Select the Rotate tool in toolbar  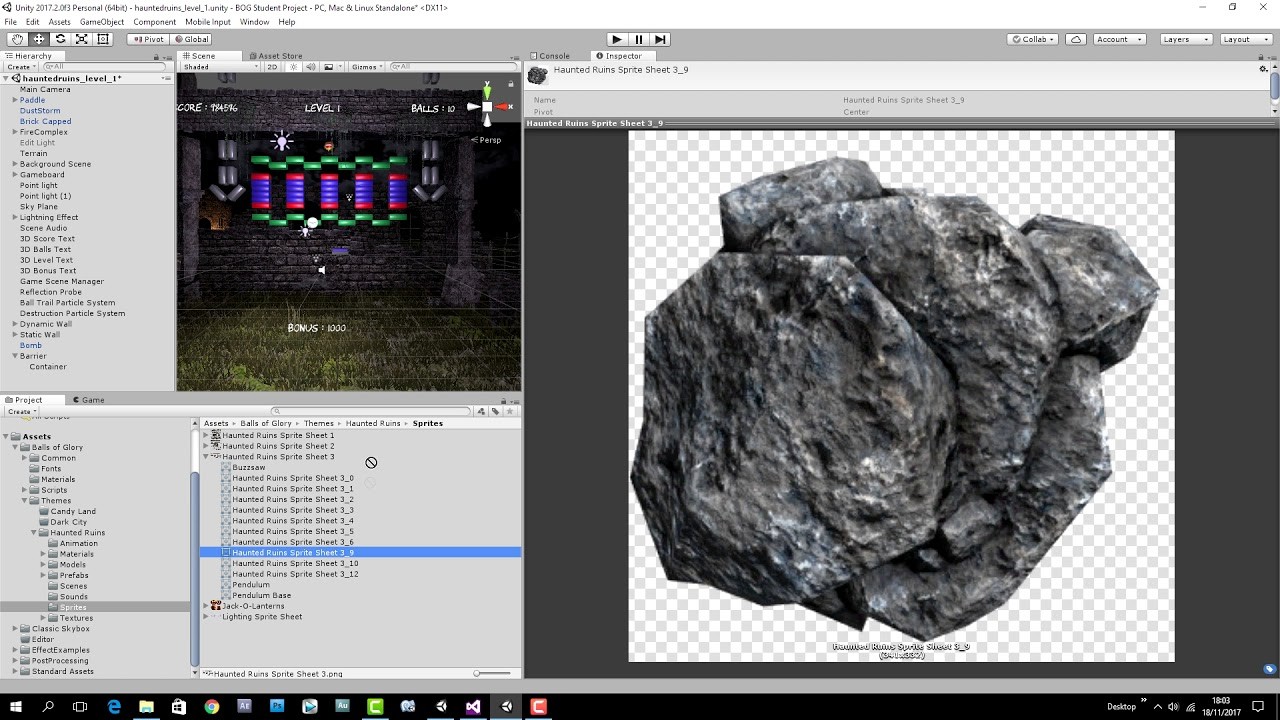(60, 39)
